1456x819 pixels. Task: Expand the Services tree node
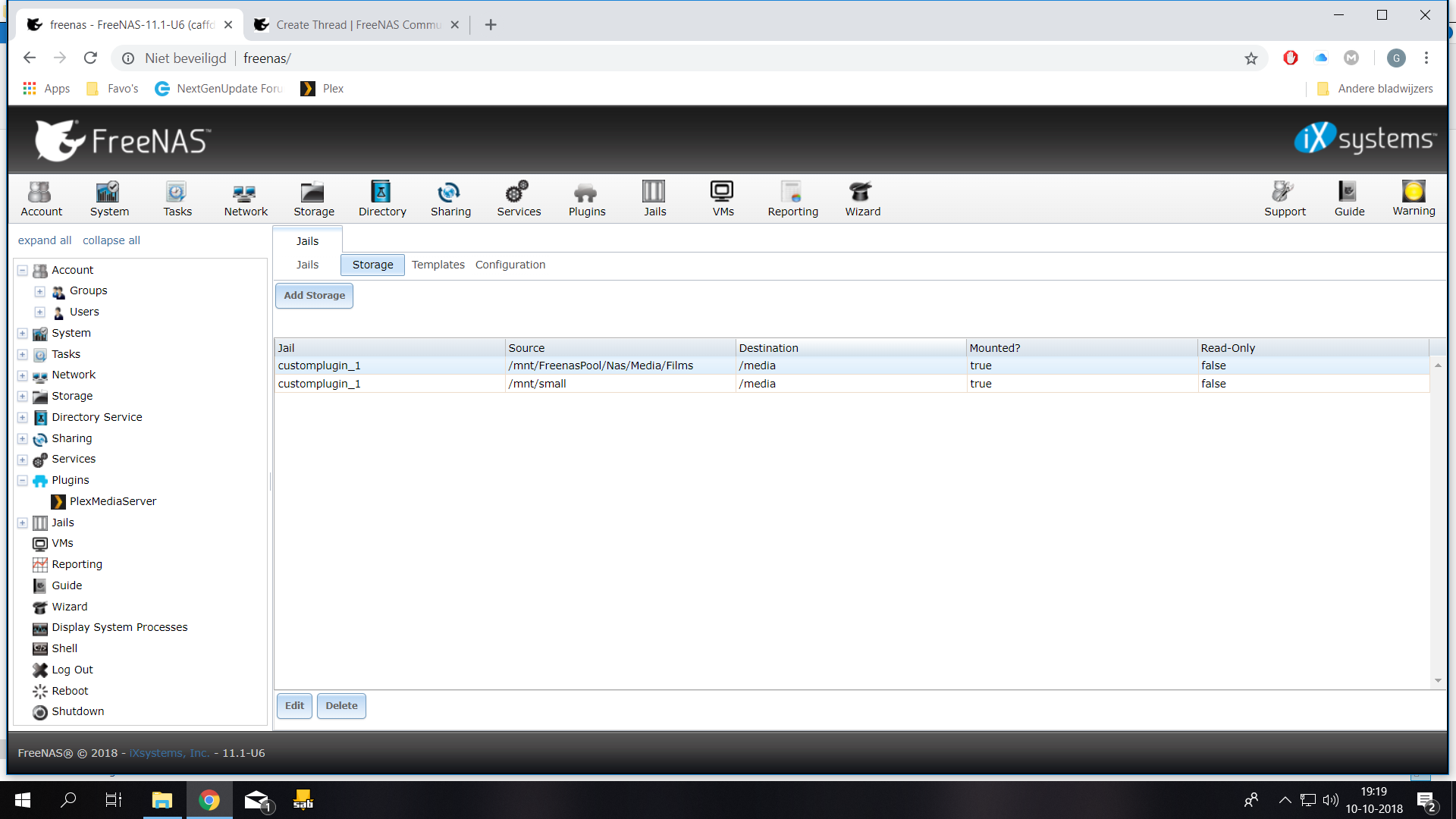pyautogui.click(x=22, y=460)
